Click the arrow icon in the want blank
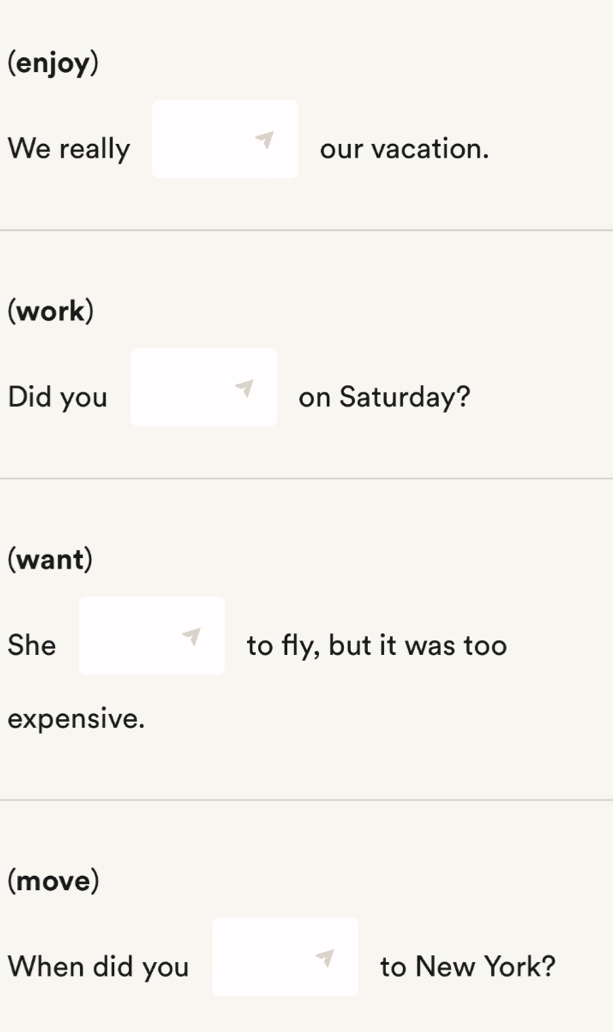 pos(192,636)
